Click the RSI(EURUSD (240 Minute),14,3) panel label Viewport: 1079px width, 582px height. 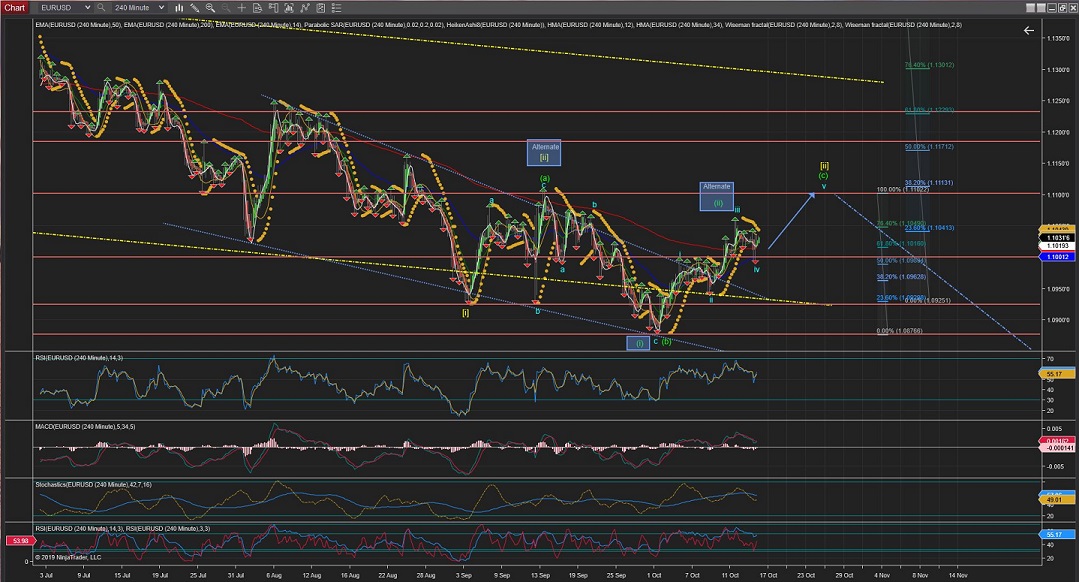coord(79,358)
